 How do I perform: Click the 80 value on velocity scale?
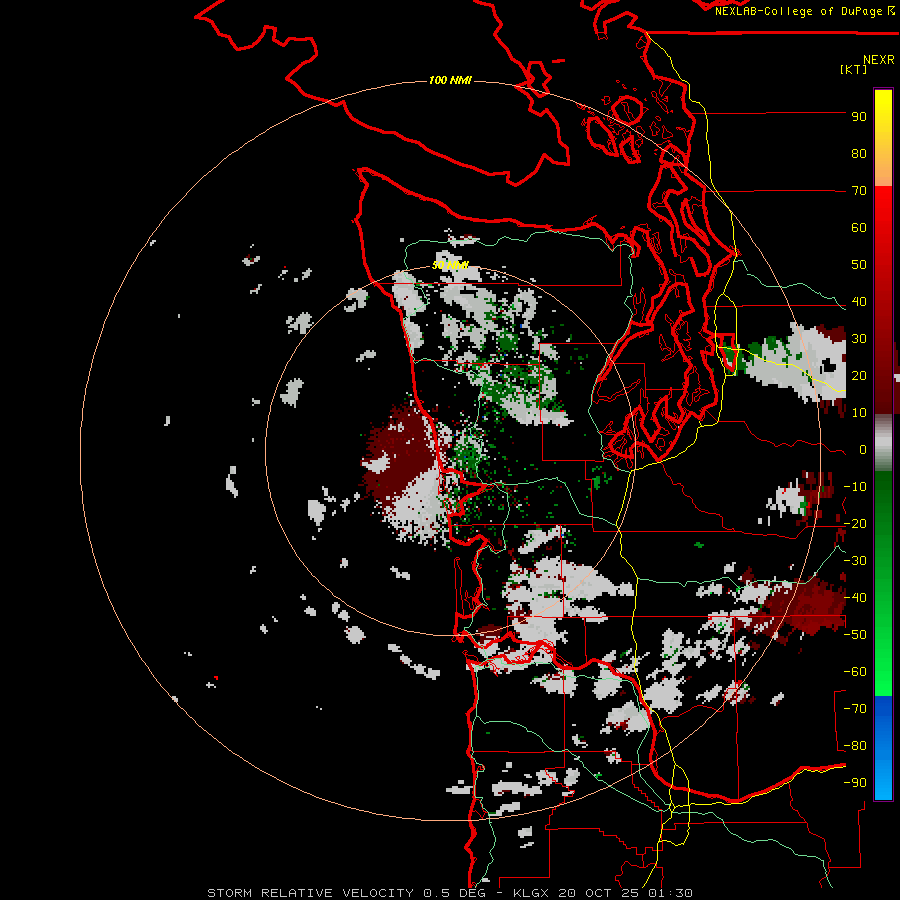click(x=859, y=154)
